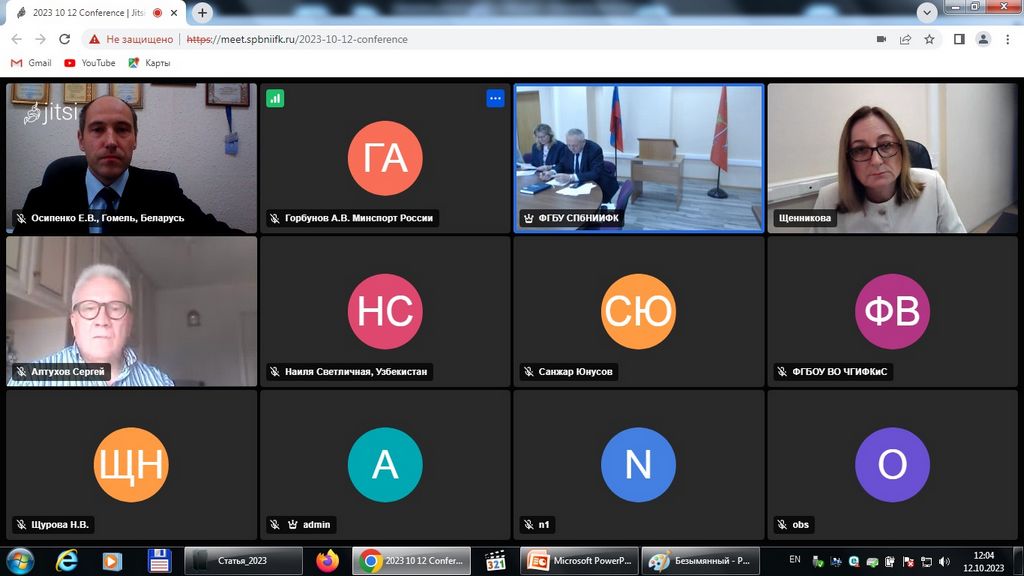Image resolution: width=1024 pixels, height=576 pixels.
Task: Bookmark this page with the star icon
Action: [x=929, y=39]
